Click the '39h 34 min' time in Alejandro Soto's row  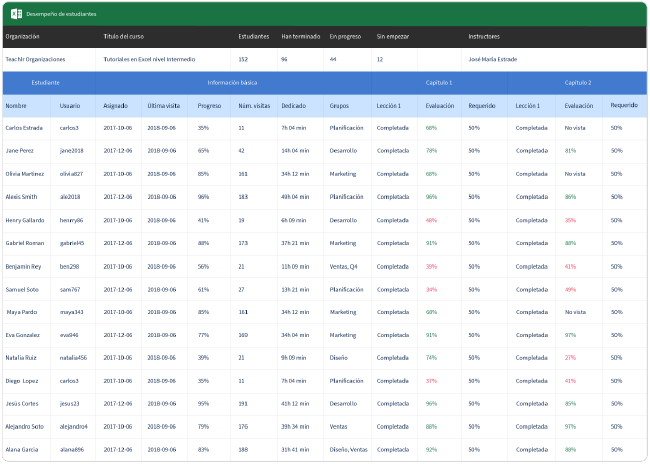click(295, 426)
